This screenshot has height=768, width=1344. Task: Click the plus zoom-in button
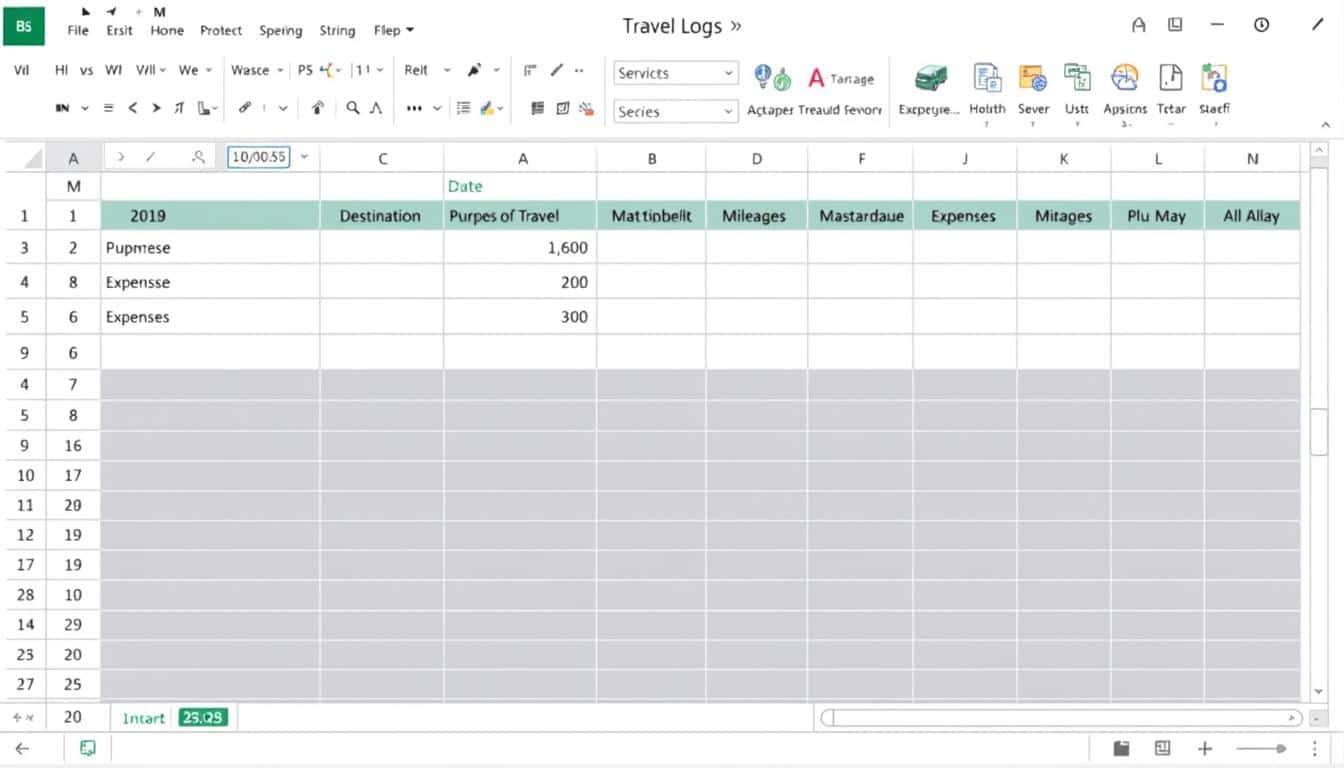click(1205, 749)
